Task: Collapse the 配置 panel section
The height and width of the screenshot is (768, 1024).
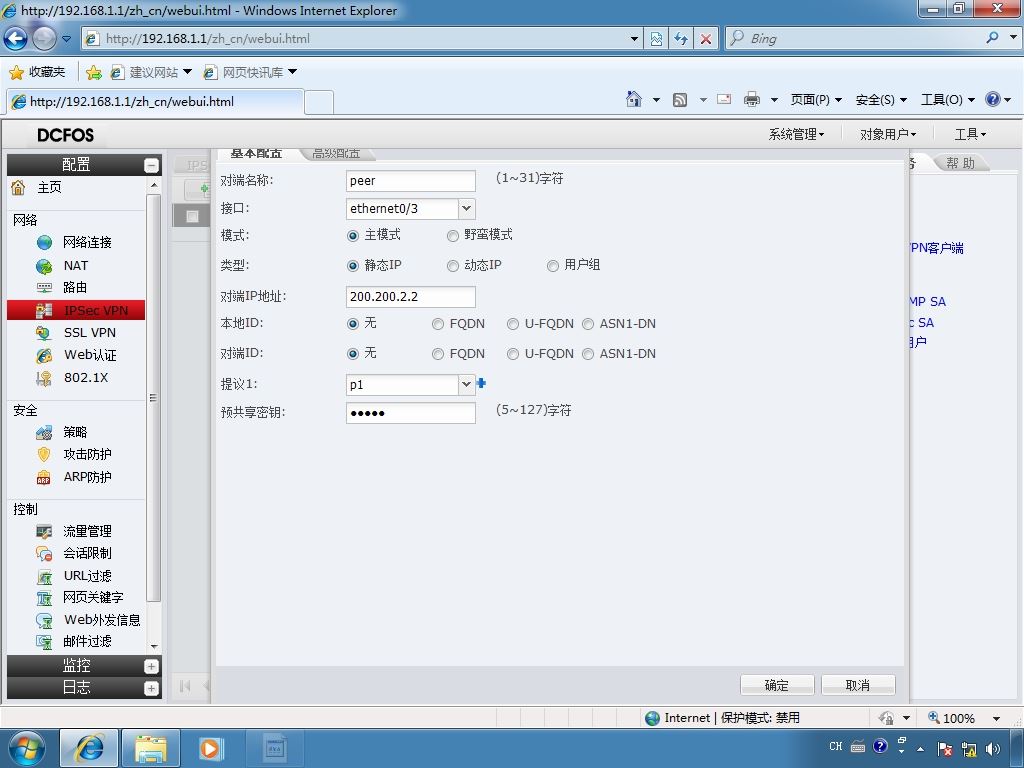Action: coord(151,165)
